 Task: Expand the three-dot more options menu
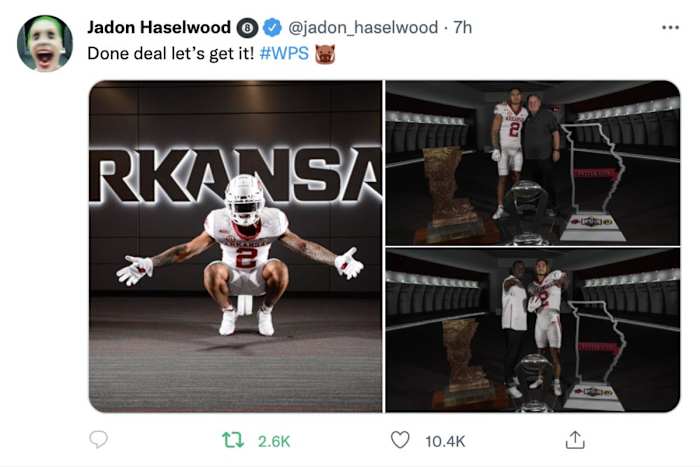pyautogui.click(x=670, y=27)
